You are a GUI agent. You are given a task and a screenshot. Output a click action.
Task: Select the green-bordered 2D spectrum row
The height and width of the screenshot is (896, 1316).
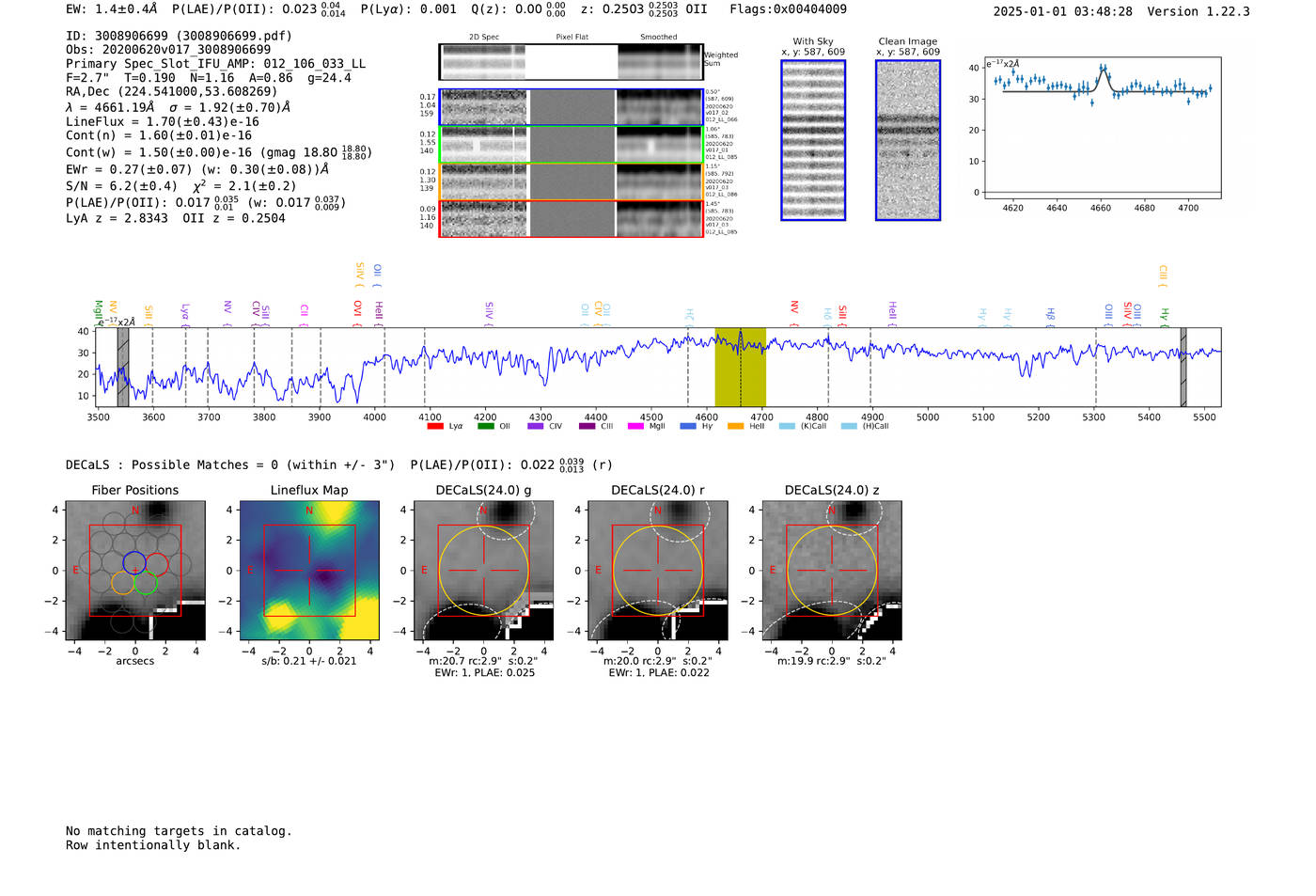[x=572, y=145]
